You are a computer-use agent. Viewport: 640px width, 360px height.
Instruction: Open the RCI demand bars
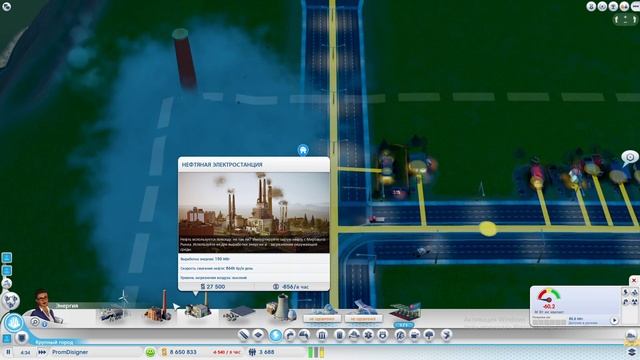[x=316, y=352]
